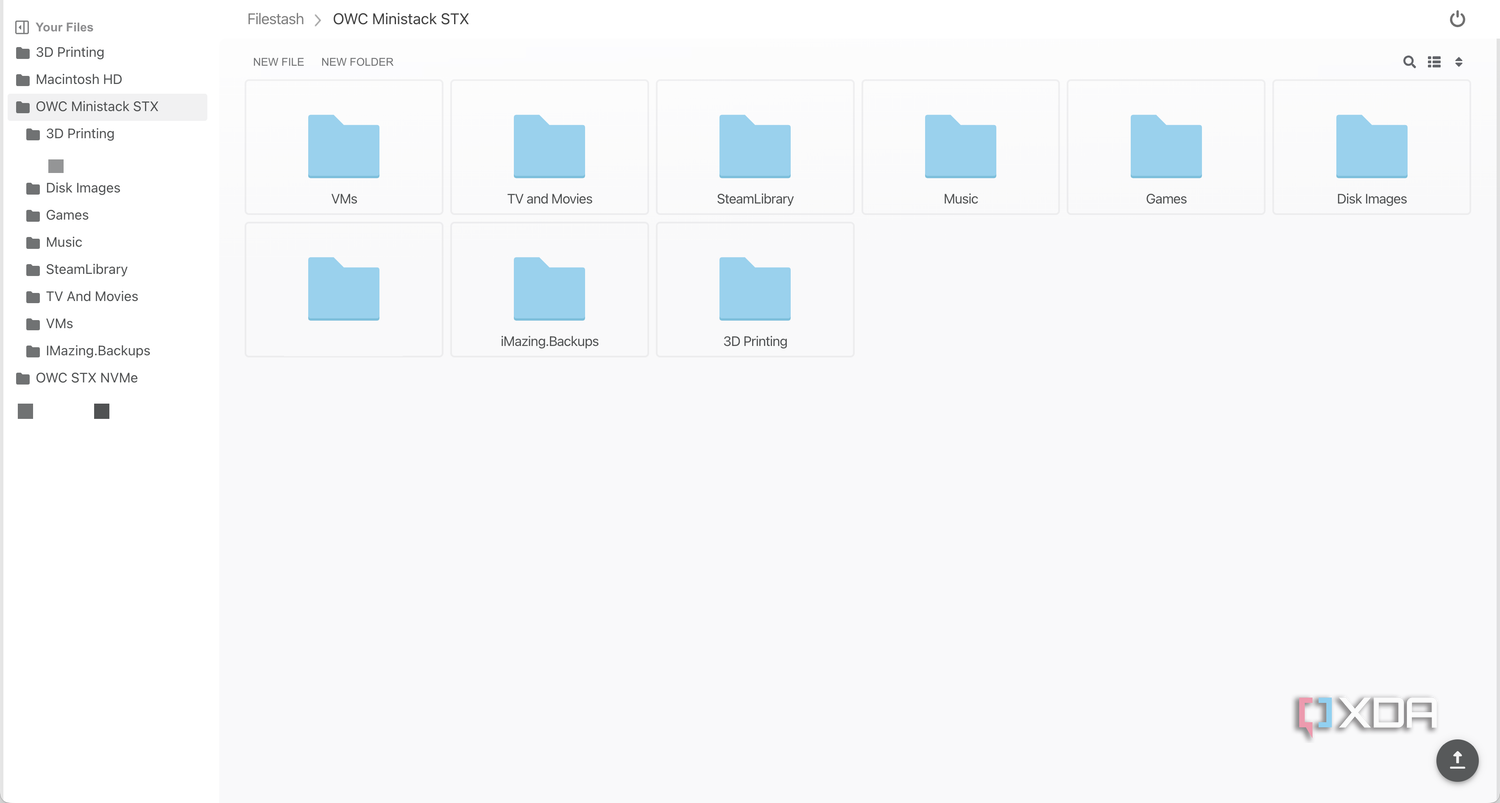Create a folder with NEW FOLDER
Viewport: 1500px width, 803px height.
pyautogui.click(x=357, y=62)
